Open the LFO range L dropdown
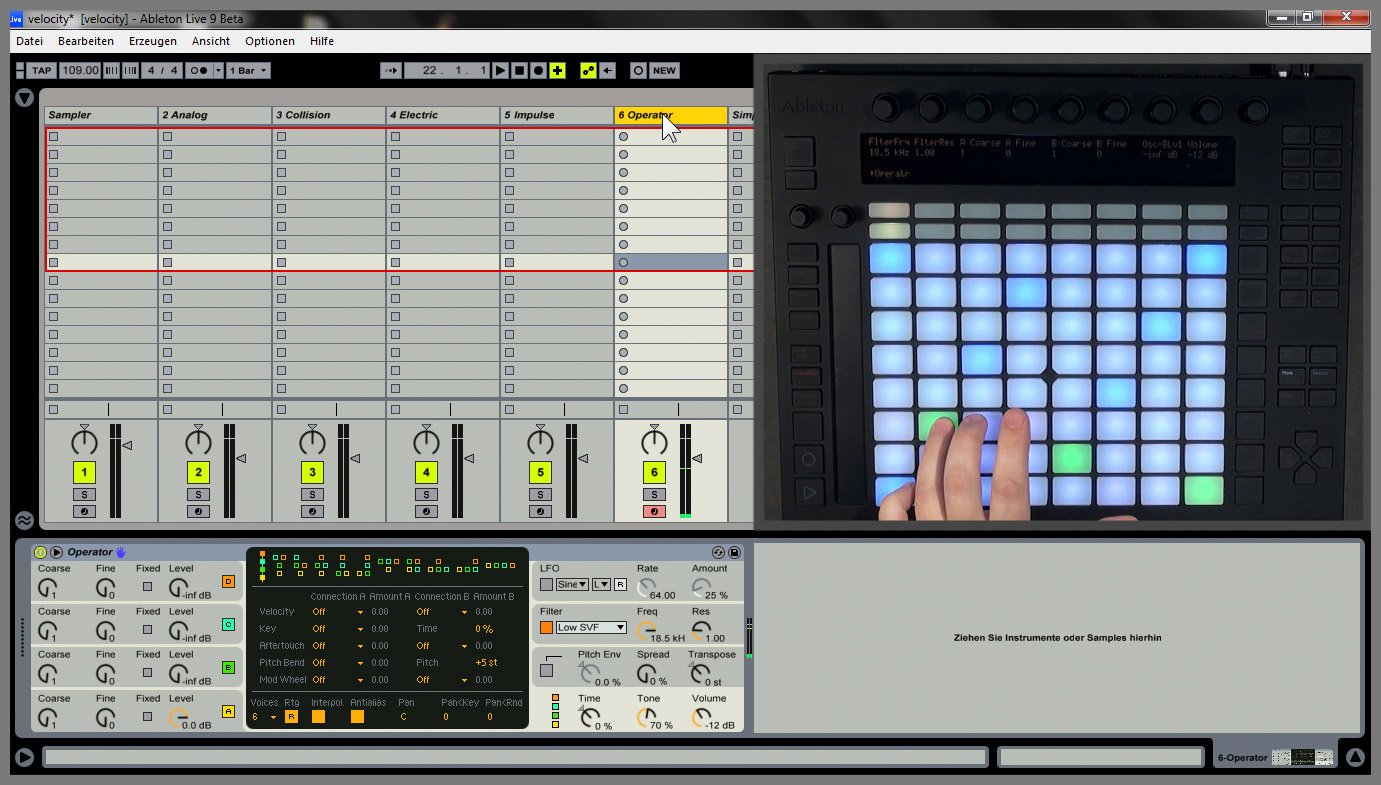 pos(601,584)
